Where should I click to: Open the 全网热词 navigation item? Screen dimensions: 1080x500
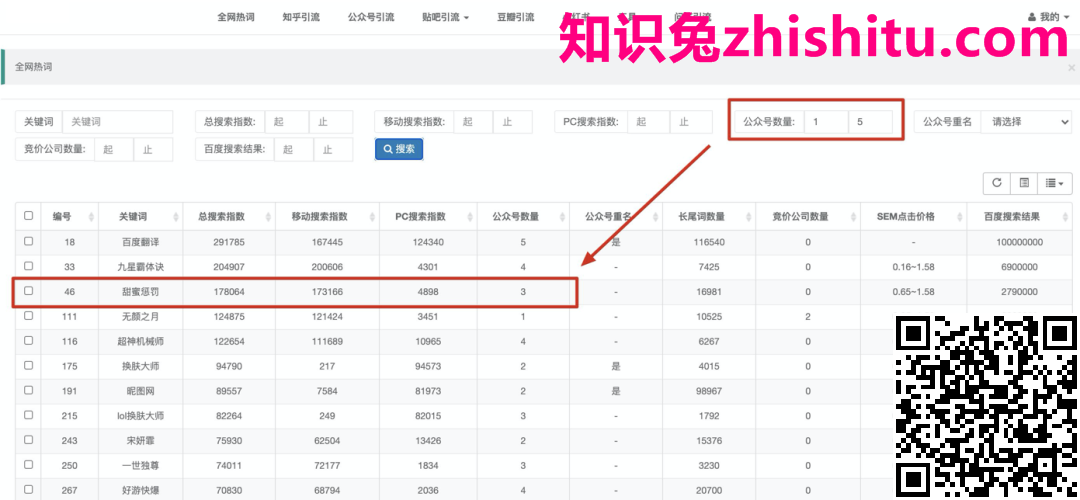[x=236, y=17]
